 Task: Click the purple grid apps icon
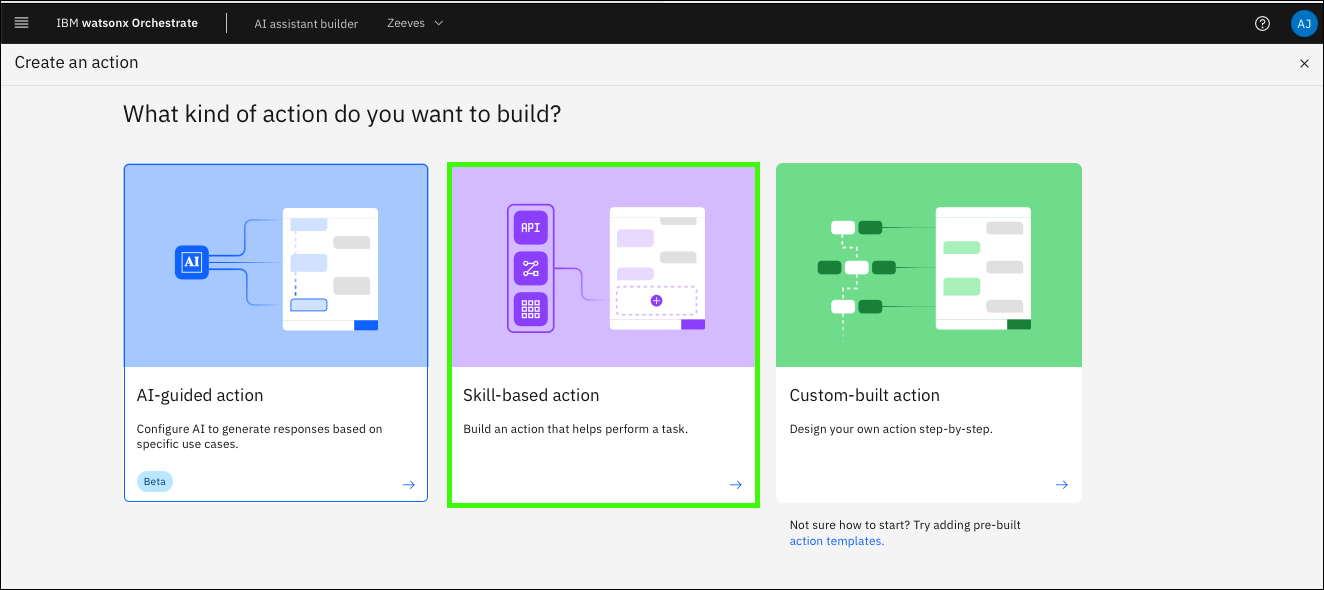pos(530,309)
